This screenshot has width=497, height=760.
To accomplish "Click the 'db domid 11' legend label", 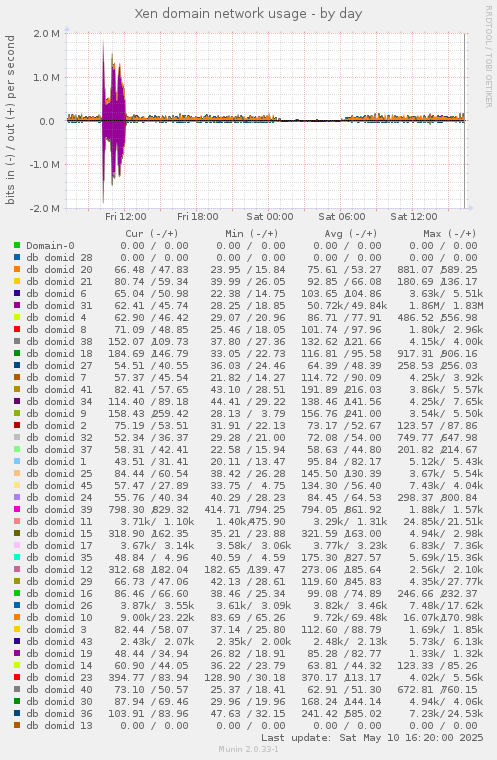I will coord(59,522).
